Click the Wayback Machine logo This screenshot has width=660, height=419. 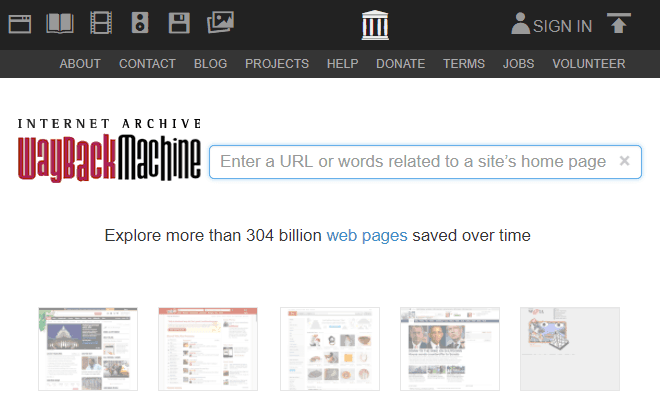tap(109, 152)
